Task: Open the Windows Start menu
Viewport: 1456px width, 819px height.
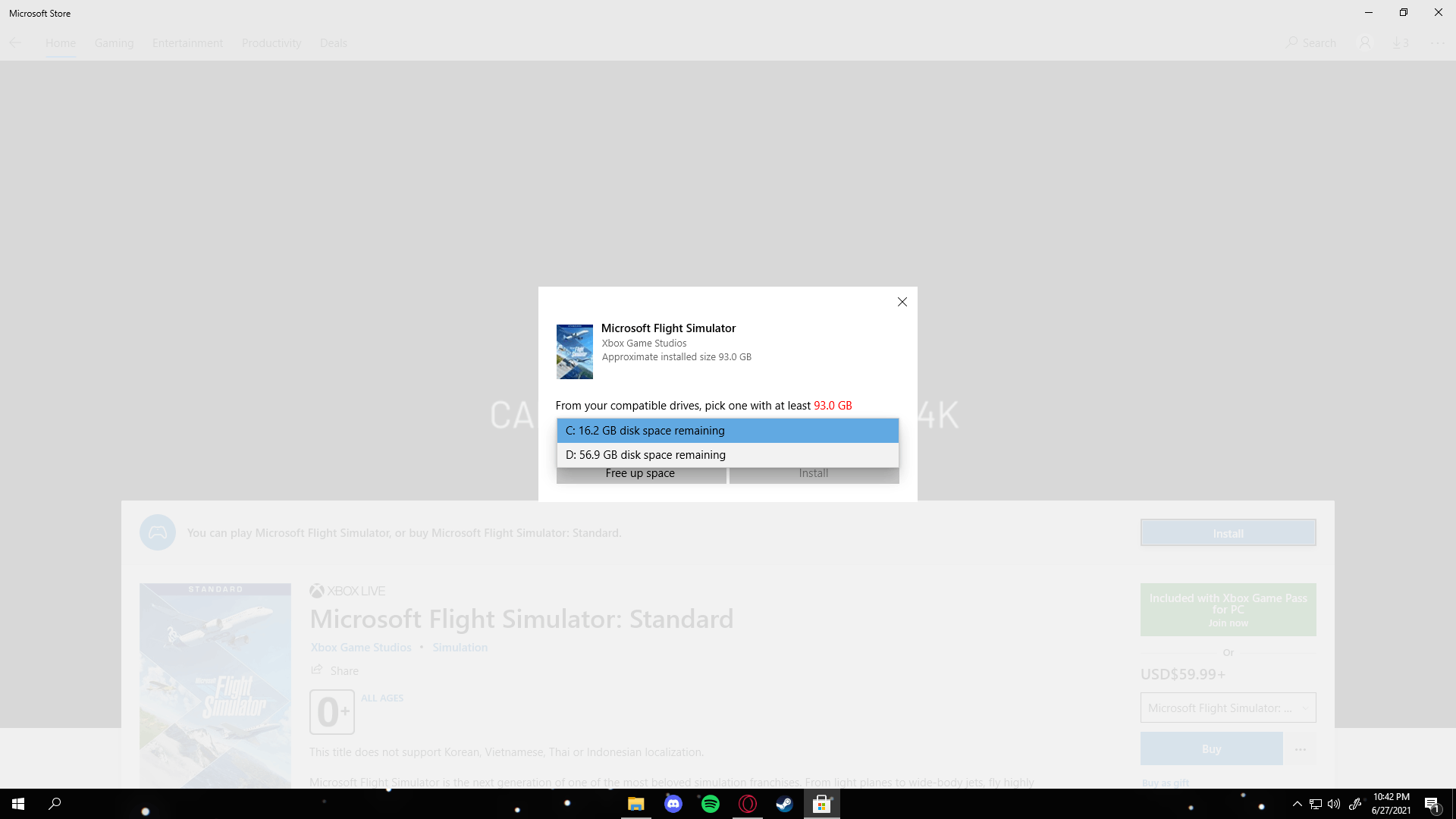Action: point(18,804)
